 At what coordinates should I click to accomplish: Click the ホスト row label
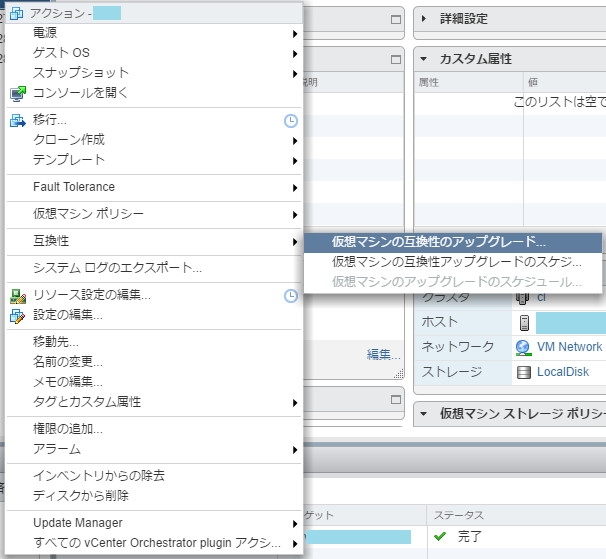point(439,322)
